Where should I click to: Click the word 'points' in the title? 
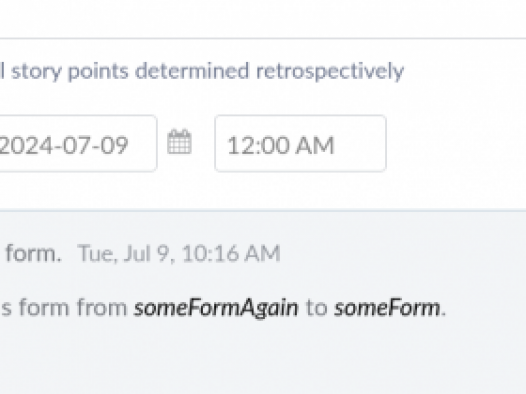(x=98, y=71)
